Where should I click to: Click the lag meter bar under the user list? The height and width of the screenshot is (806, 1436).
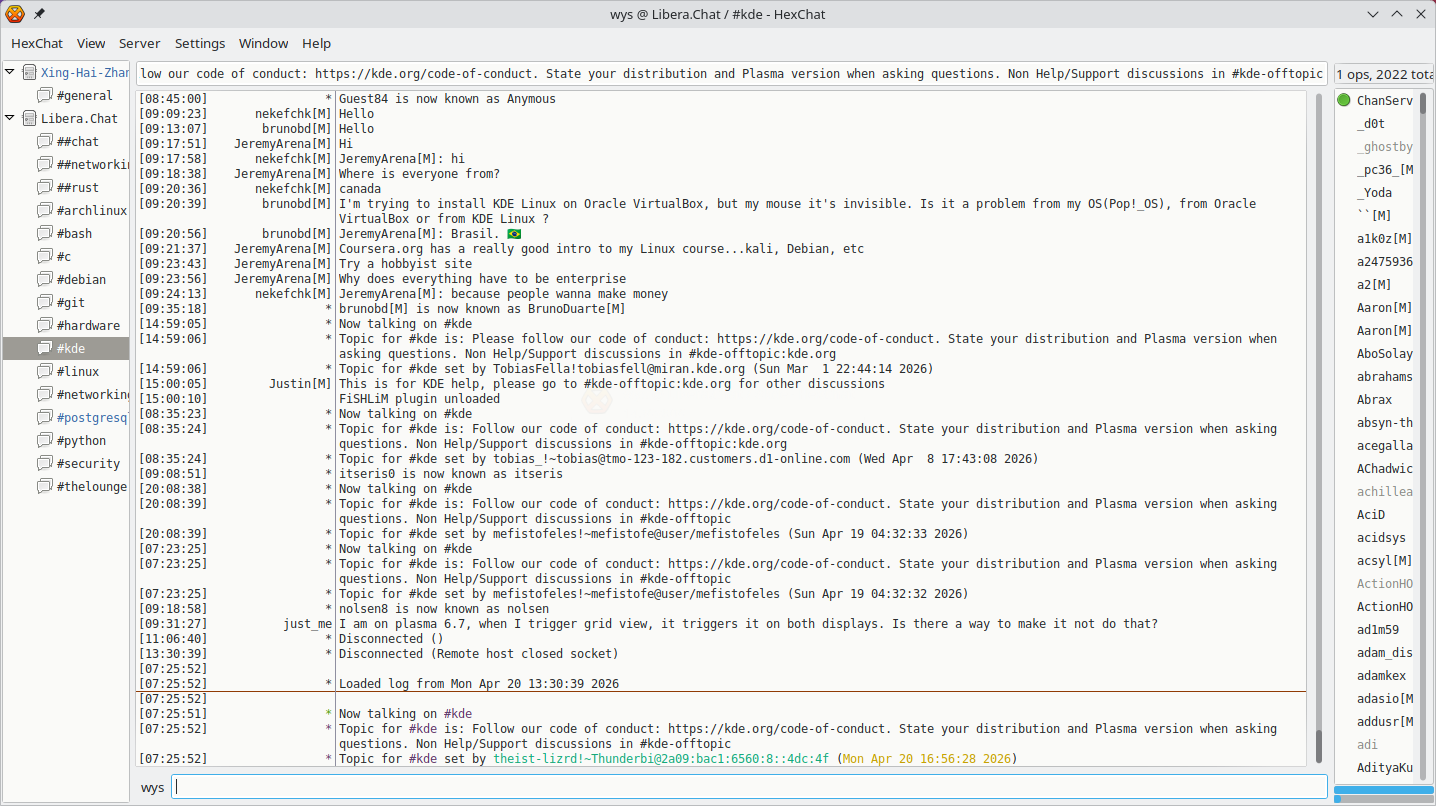click(1384, 790)
